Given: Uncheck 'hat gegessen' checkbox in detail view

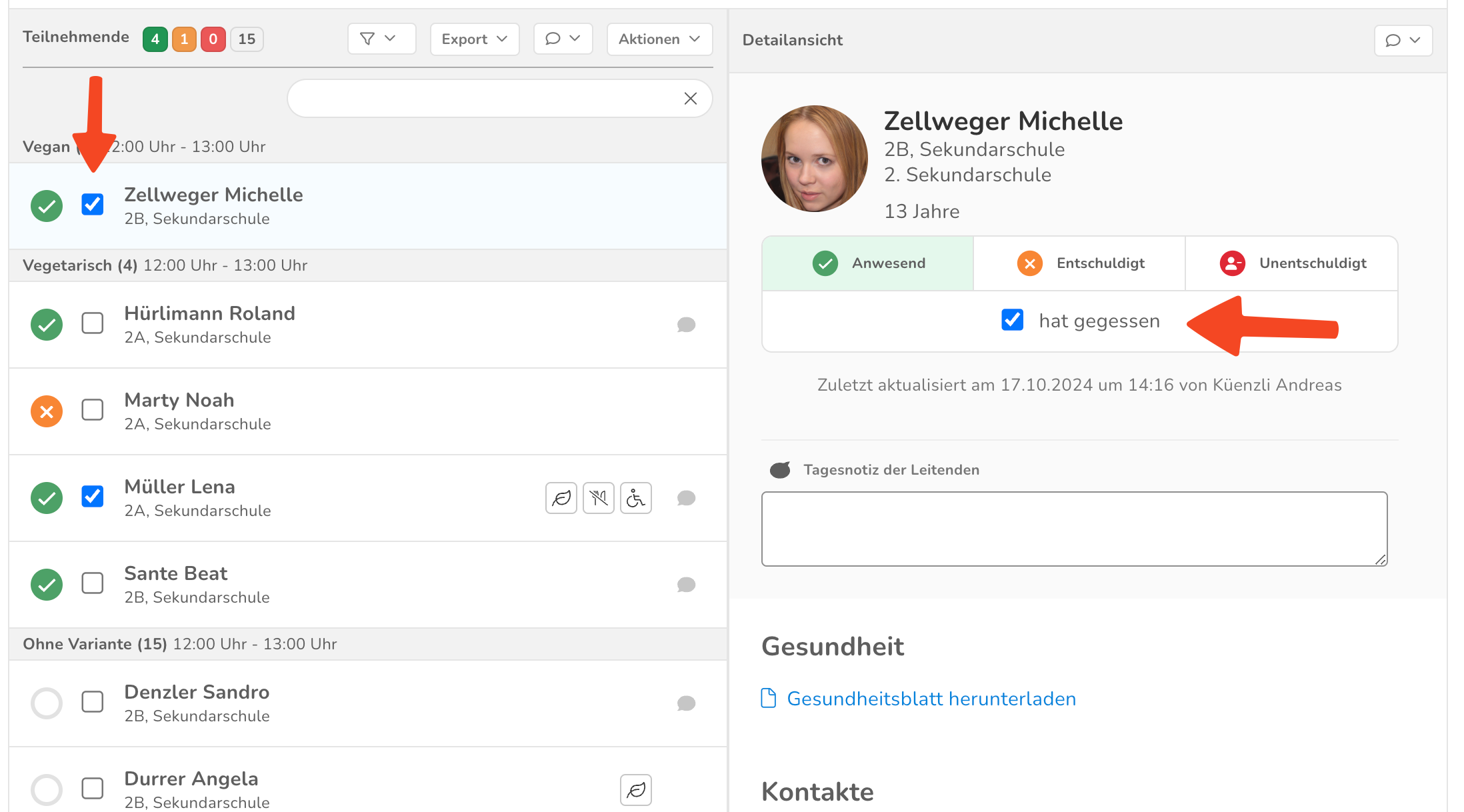Looking at the screenshot, I should [x=1012, y=320].
